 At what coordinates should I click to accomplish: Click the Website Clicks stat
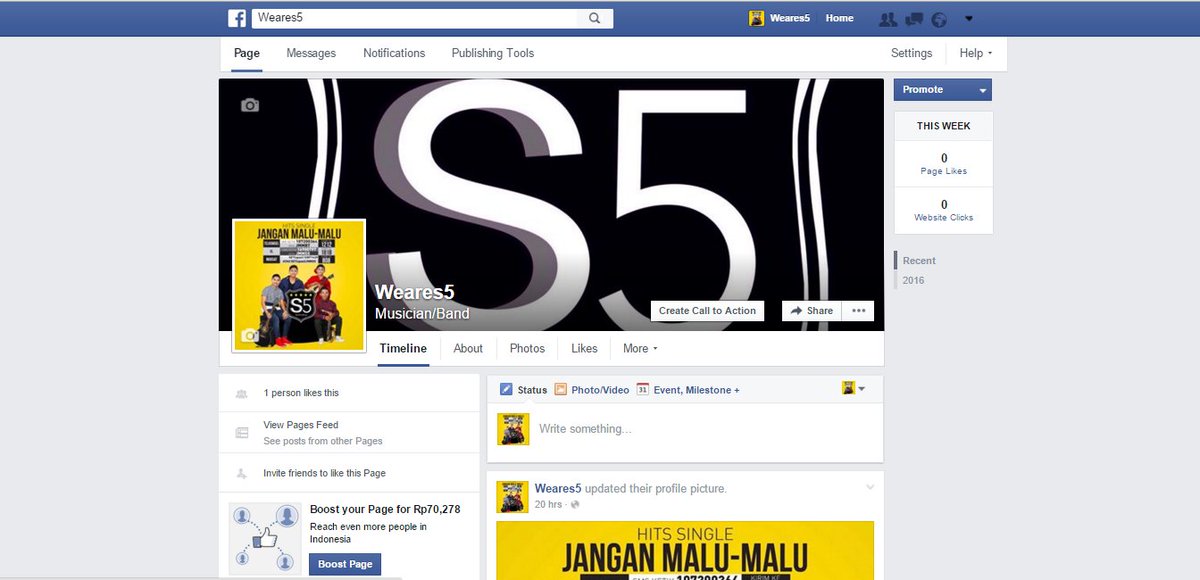tap(943, 210)
